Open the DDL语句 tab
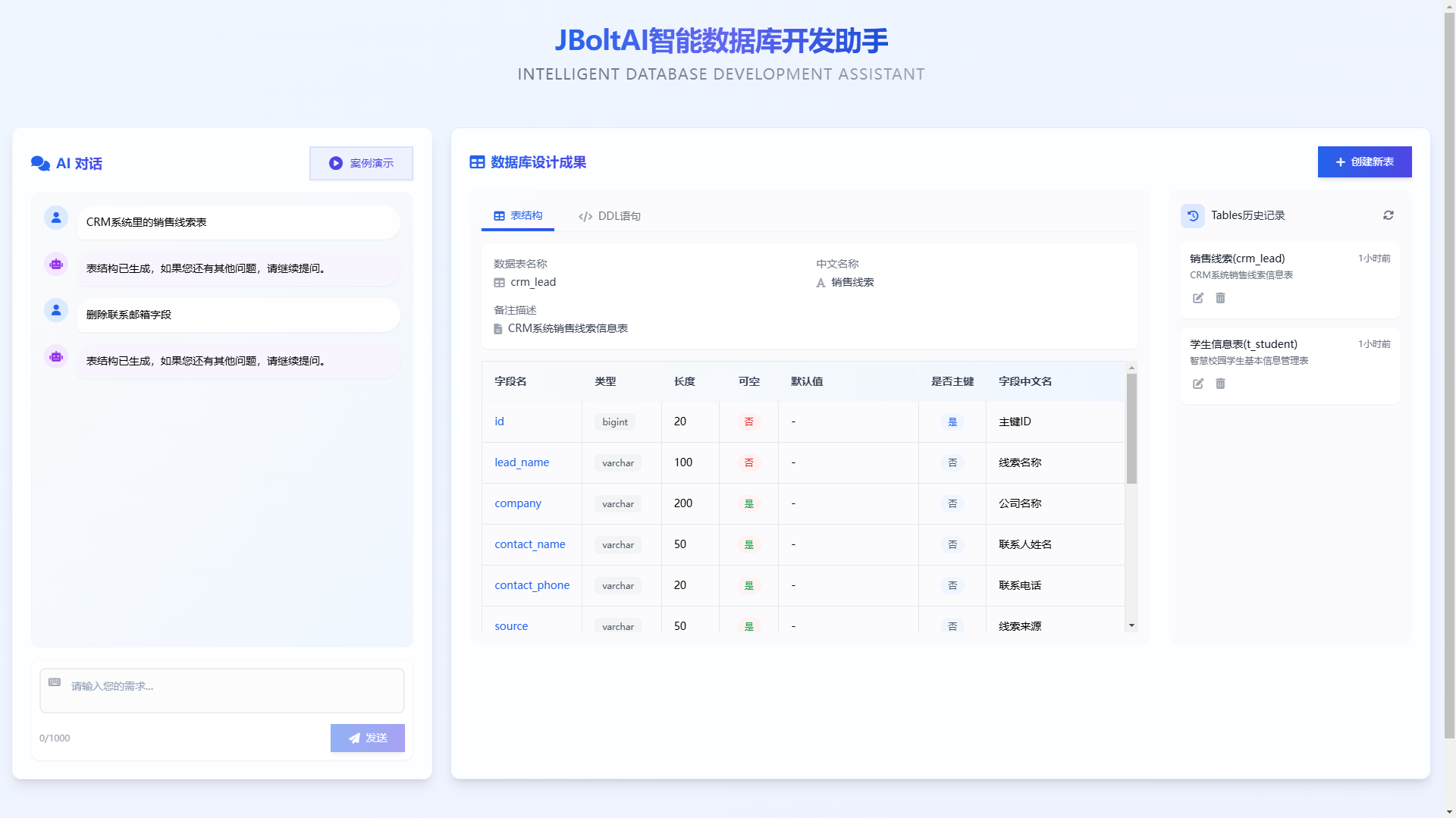Viewport: 1456px width, 818px height. coord(609,216)
